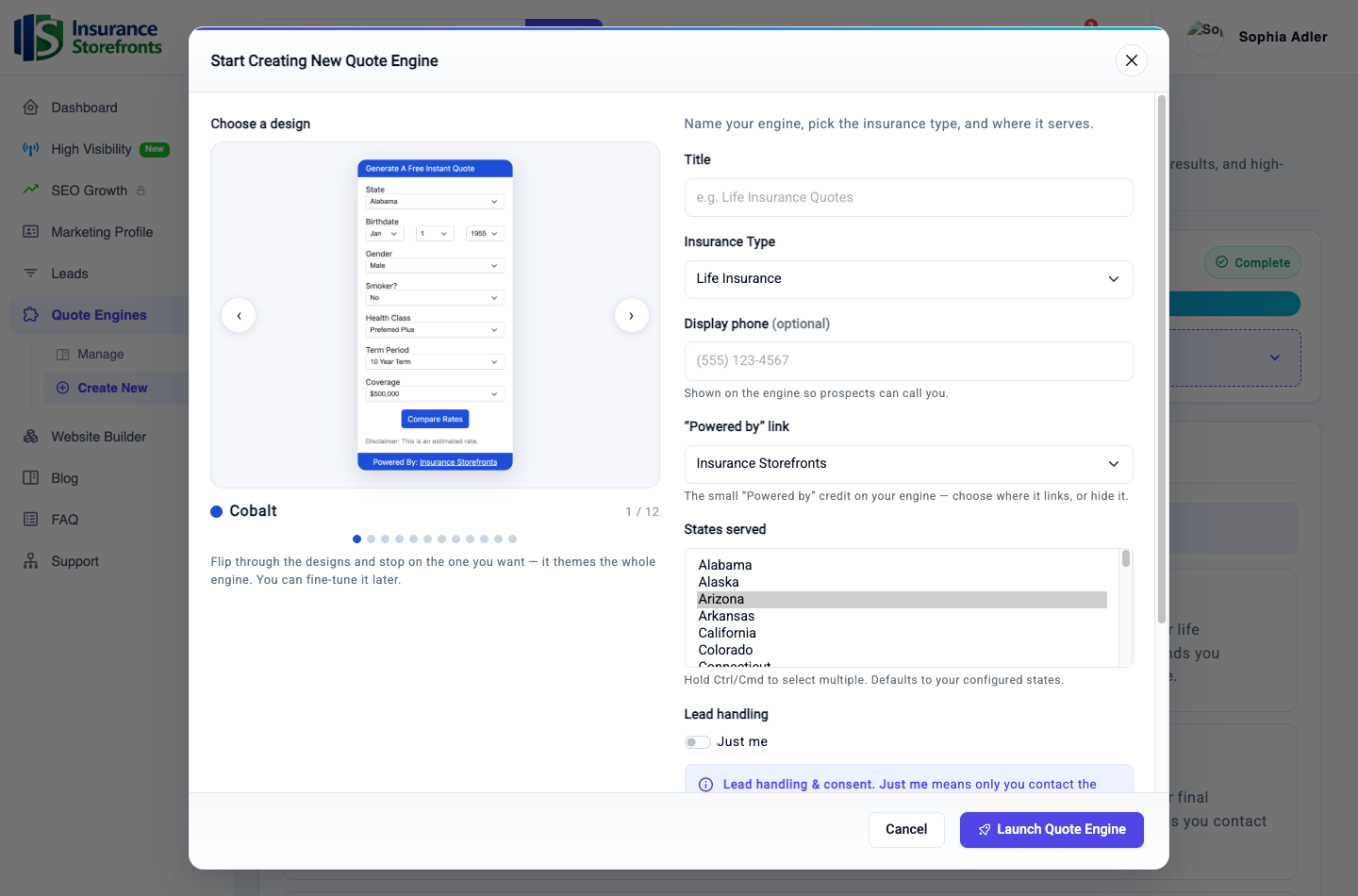Viewport: 1358px width, 896px height.
Task: Close the New Quote Engine dialog
Action: [1132, 60]
